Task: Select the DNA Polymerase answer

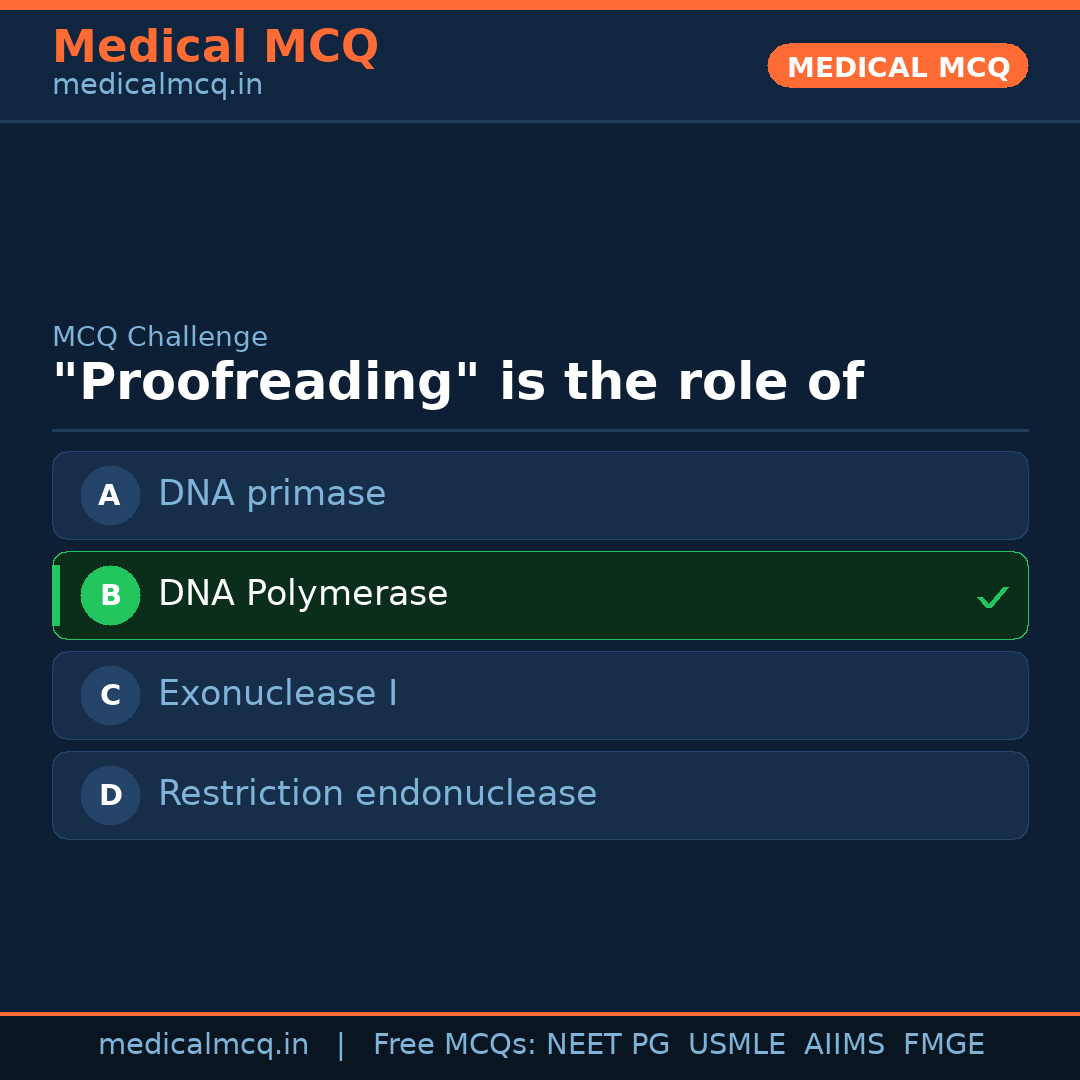Action: (303, 594)
